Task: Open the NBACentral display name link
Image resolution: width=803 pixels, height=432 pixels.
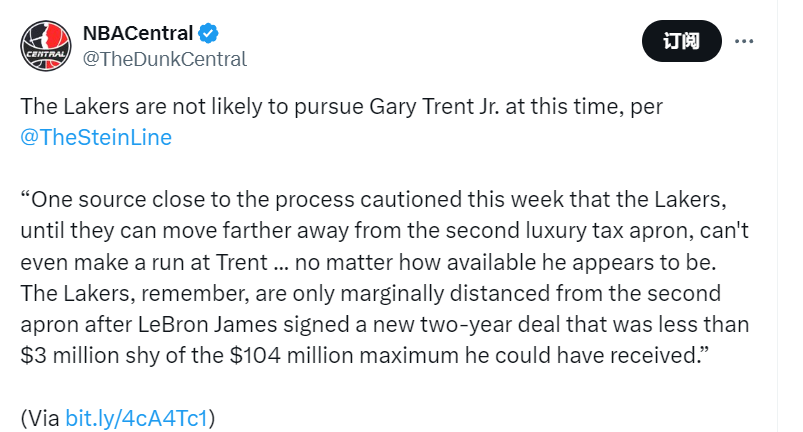Action: pyautogui.click(x=138, y=33)
